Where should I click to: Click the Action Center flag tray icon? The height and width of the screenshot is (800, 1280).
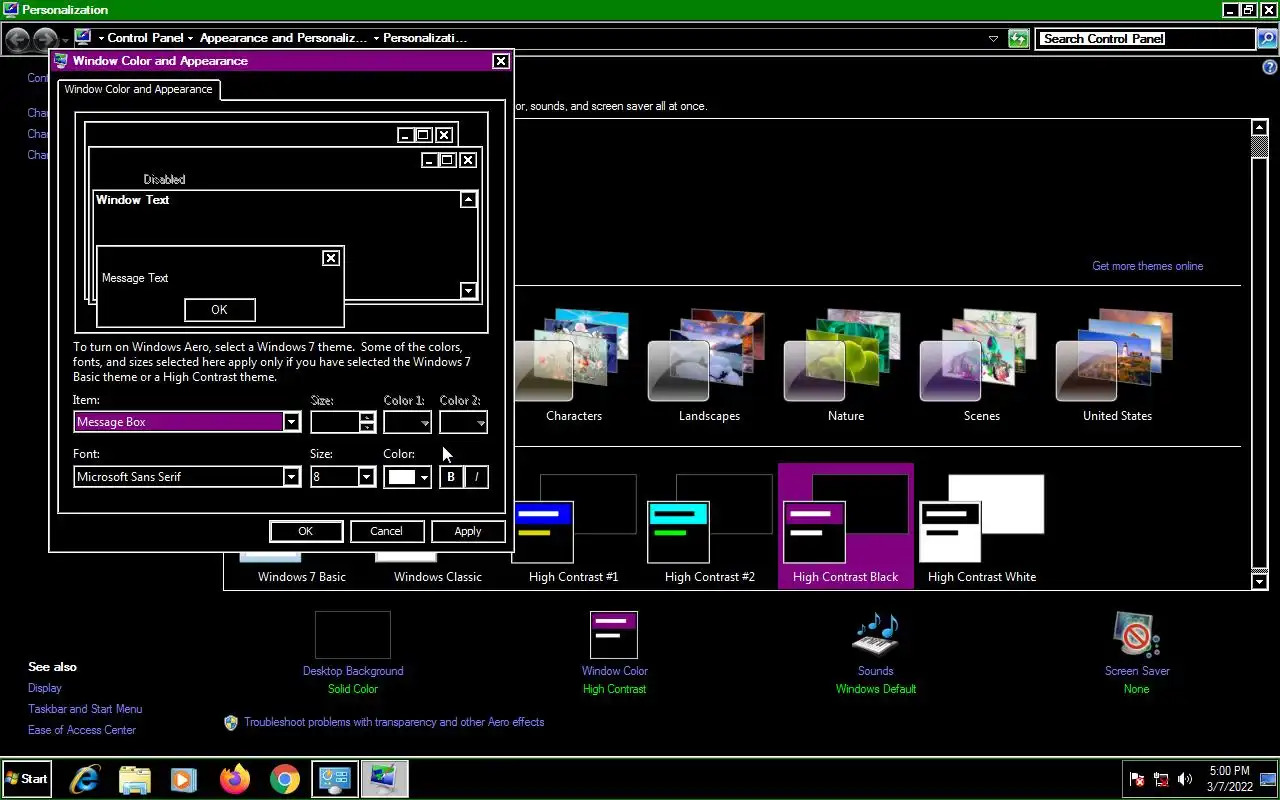1137,779
